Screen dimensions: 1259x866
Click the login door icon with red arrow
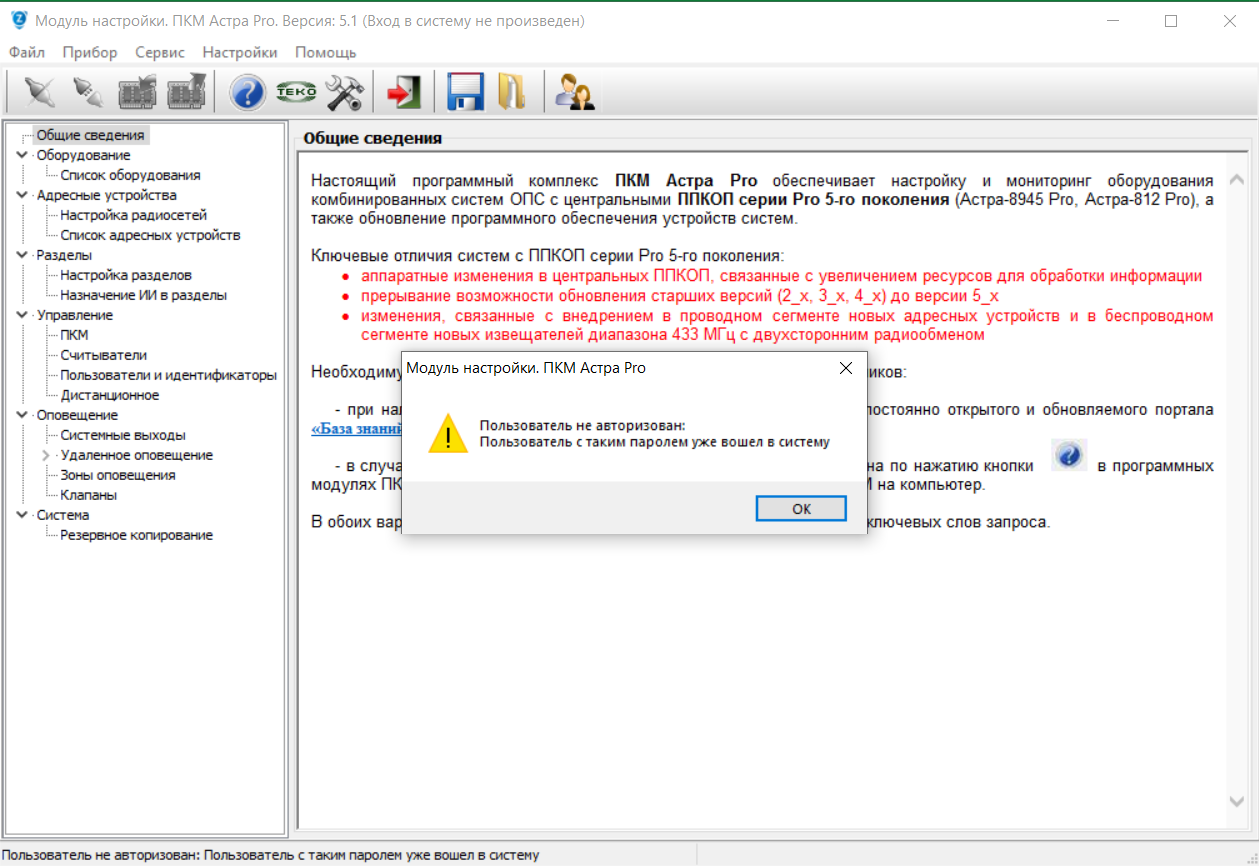pyautogui.click(x=404, y=93)
